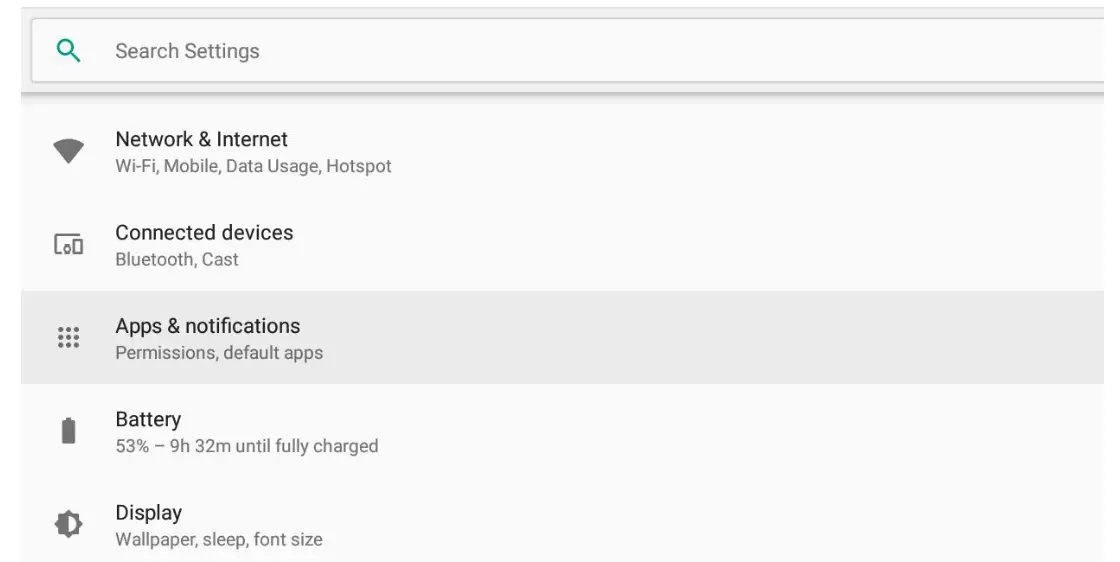Tap the '53% – 9h 32m until fully charged' text
Screen dimensions: 1120x562
click(x=246, y=446)
